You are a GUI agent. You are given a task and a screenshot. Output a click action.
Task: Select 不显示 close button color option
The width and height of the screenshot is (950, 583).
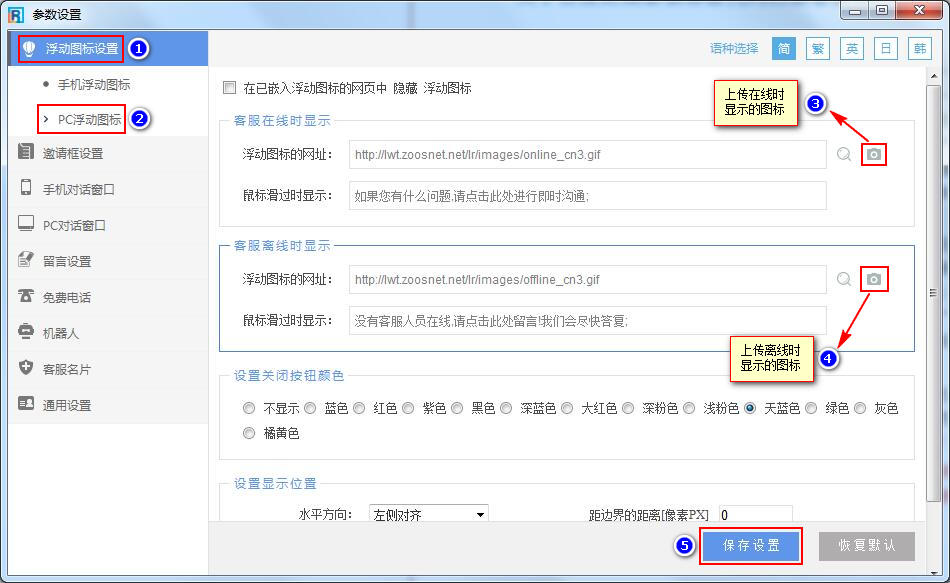point(248,408)
